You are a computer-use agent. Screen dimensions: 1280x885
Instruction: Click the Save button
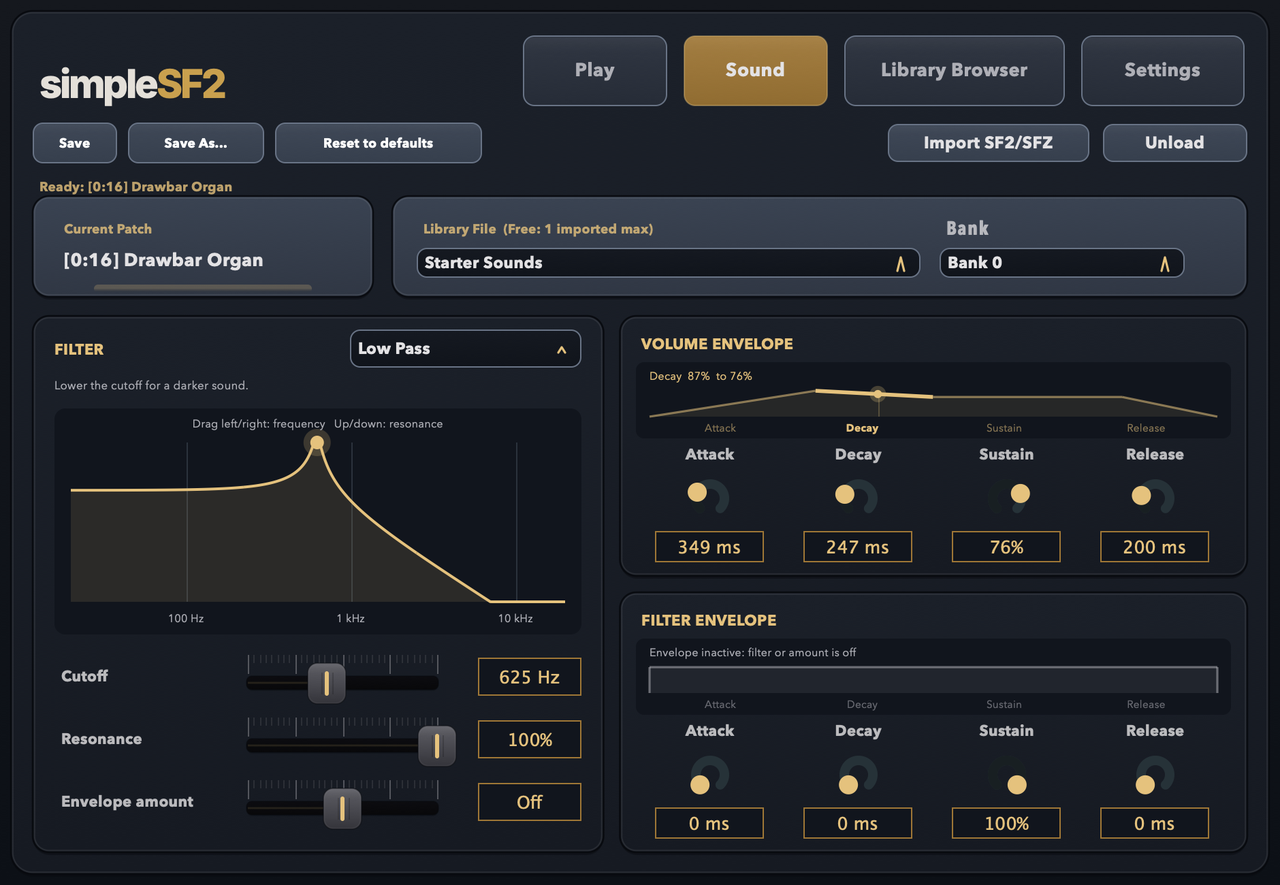(75, 143)
